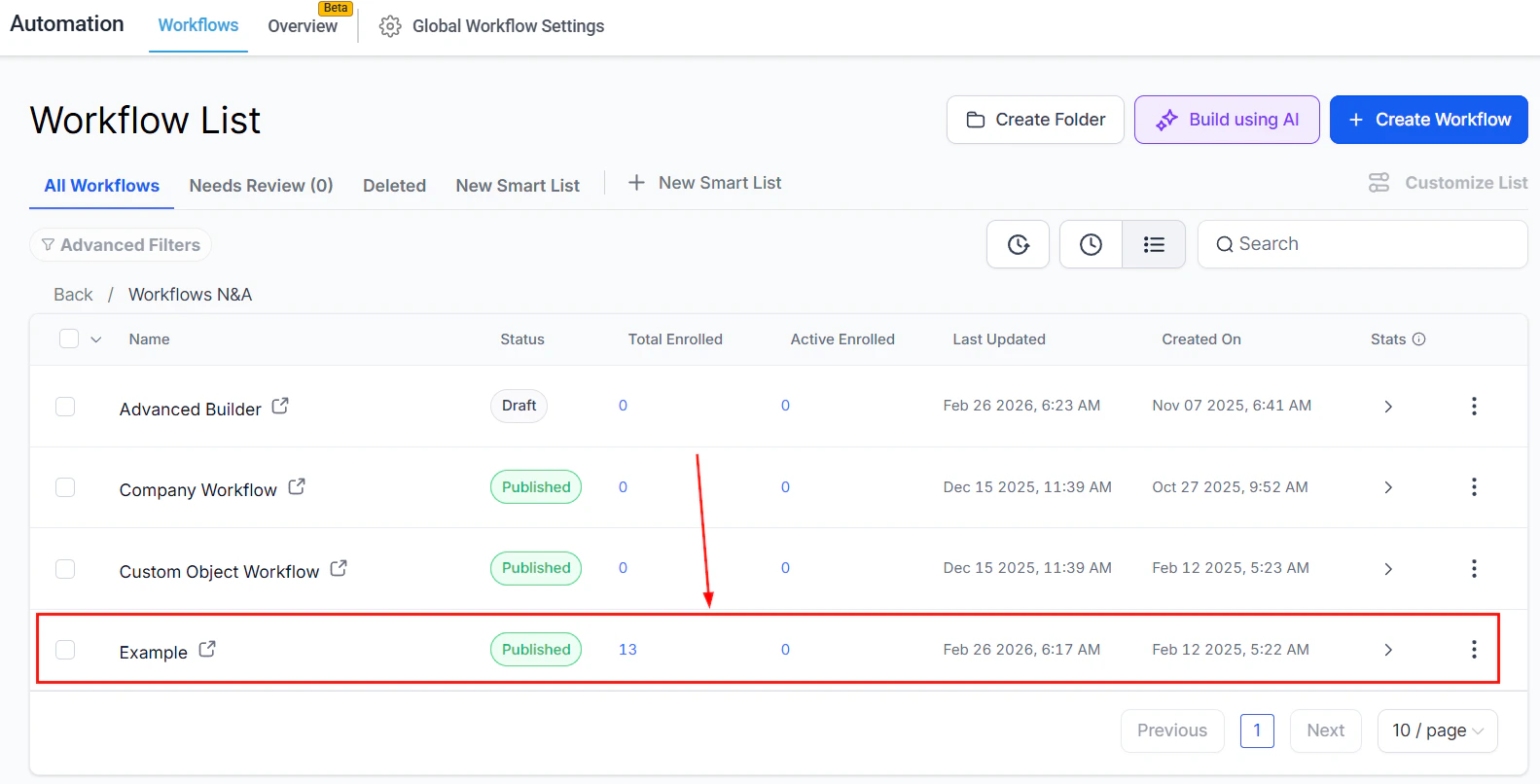Click the Total Enrolled column header
This screenshot has height=784, width=1540.
[675, 339]
